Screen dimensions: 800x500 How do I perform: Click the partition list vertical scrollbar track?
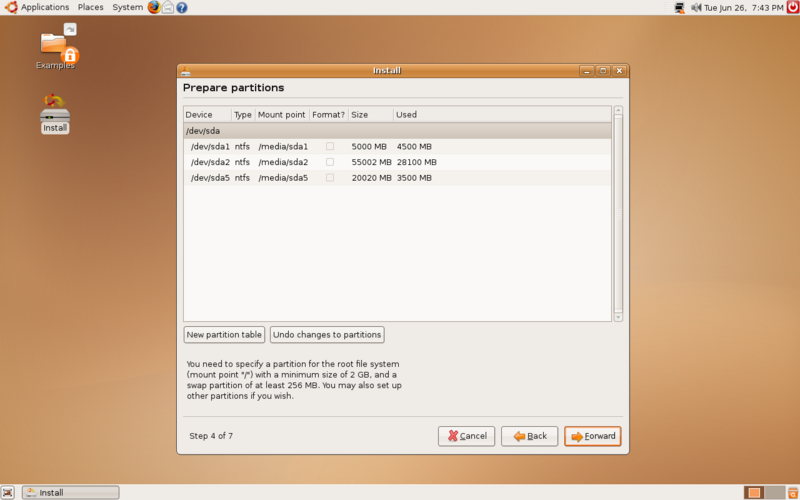pyautogui.click(x=618, y=214)
